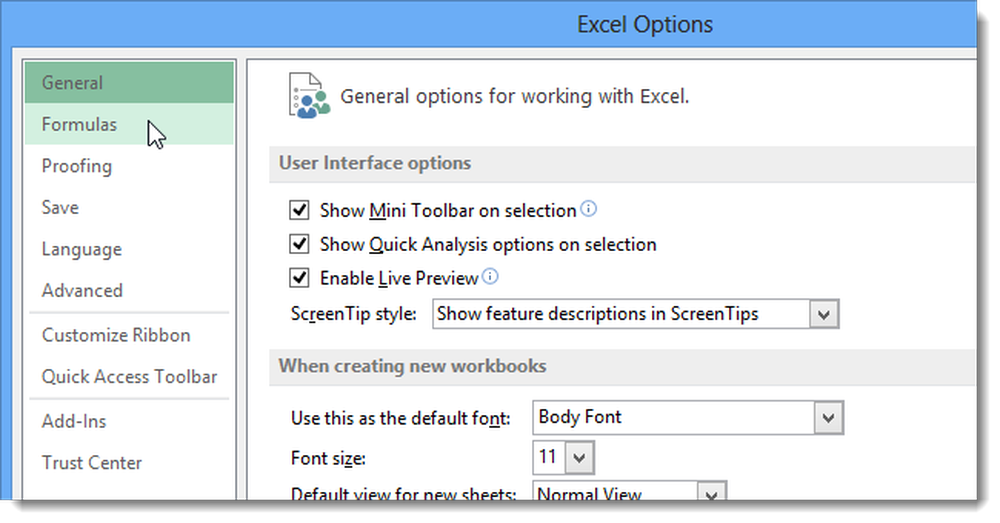Click the 'ScreenTip style:' label
Viewport: 1000px width, 523px height.
click(x=353, y=314)
